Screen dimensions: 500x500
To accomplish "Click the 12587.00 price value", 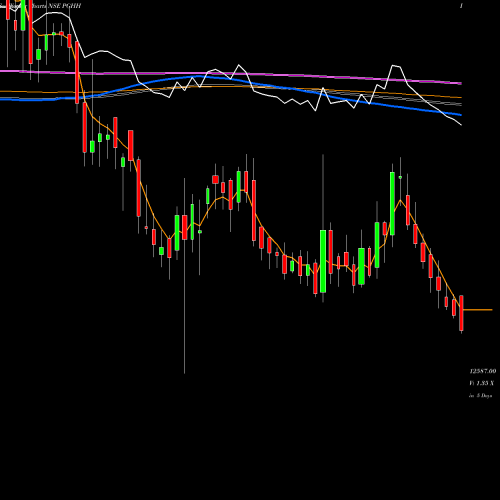I will pos(483,371).
